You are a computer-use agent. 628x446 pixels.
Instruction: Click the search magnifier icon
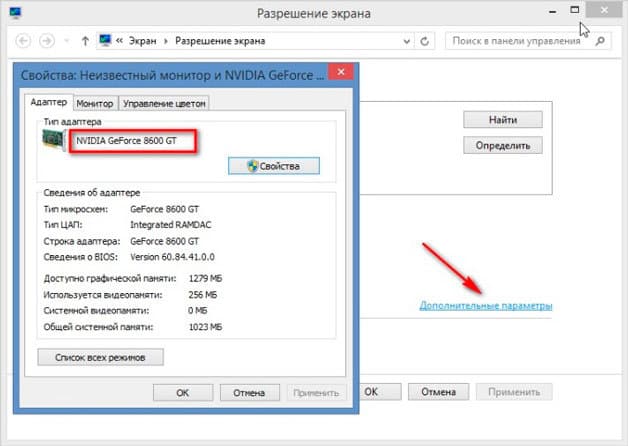598,42
